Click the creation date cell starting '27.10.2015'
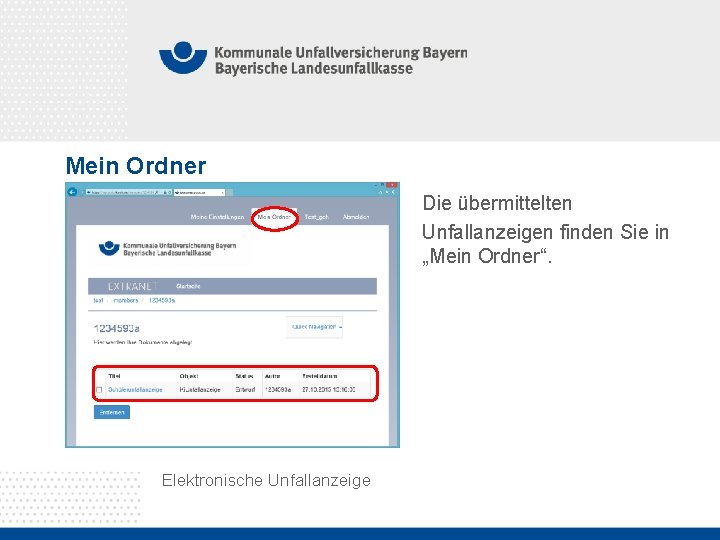The image size is (720, 540). click(x=329, y=389)
